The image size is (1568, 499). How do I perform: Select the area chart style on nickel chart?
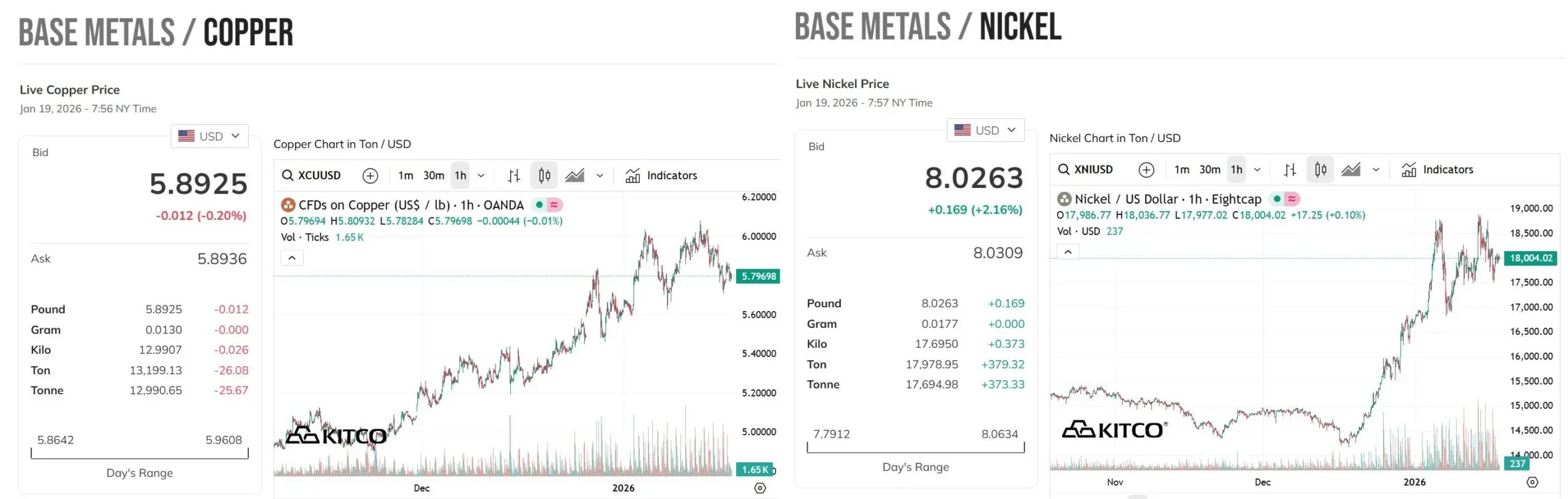1351,170
